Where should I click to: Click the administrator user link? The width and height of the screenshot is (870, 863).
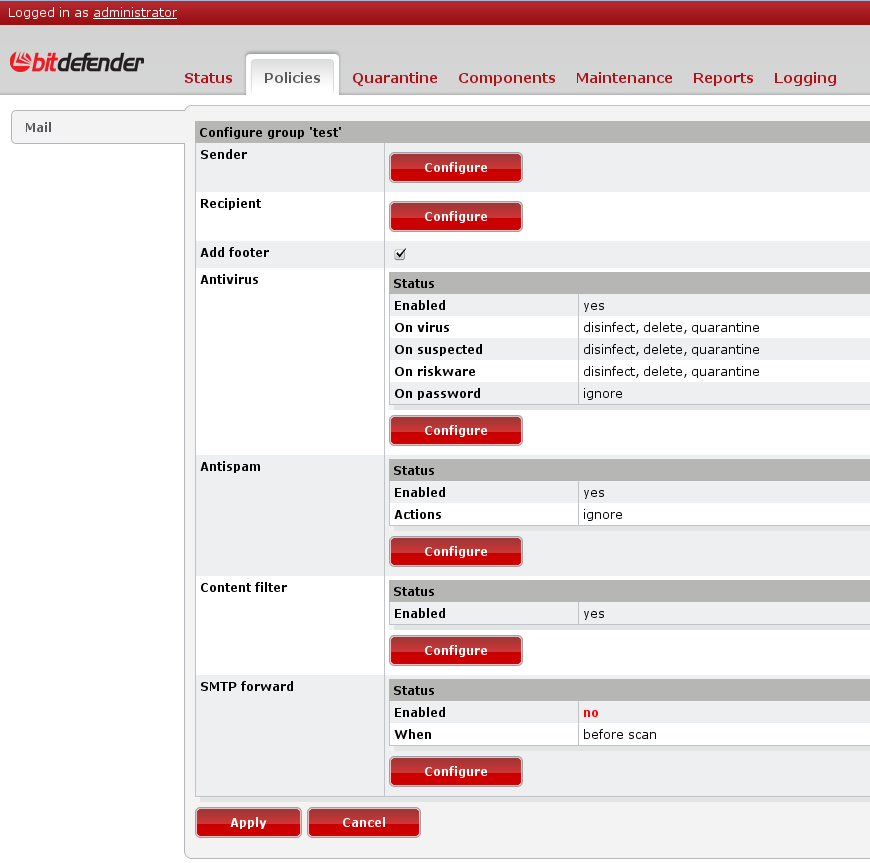pyautogui.click(x=135, y=13)
